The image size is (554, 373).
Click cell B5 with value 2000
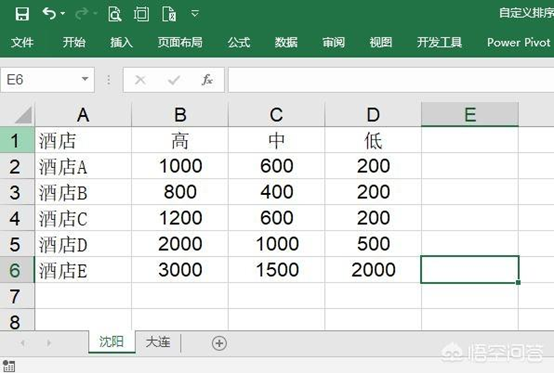click(180, 244)
